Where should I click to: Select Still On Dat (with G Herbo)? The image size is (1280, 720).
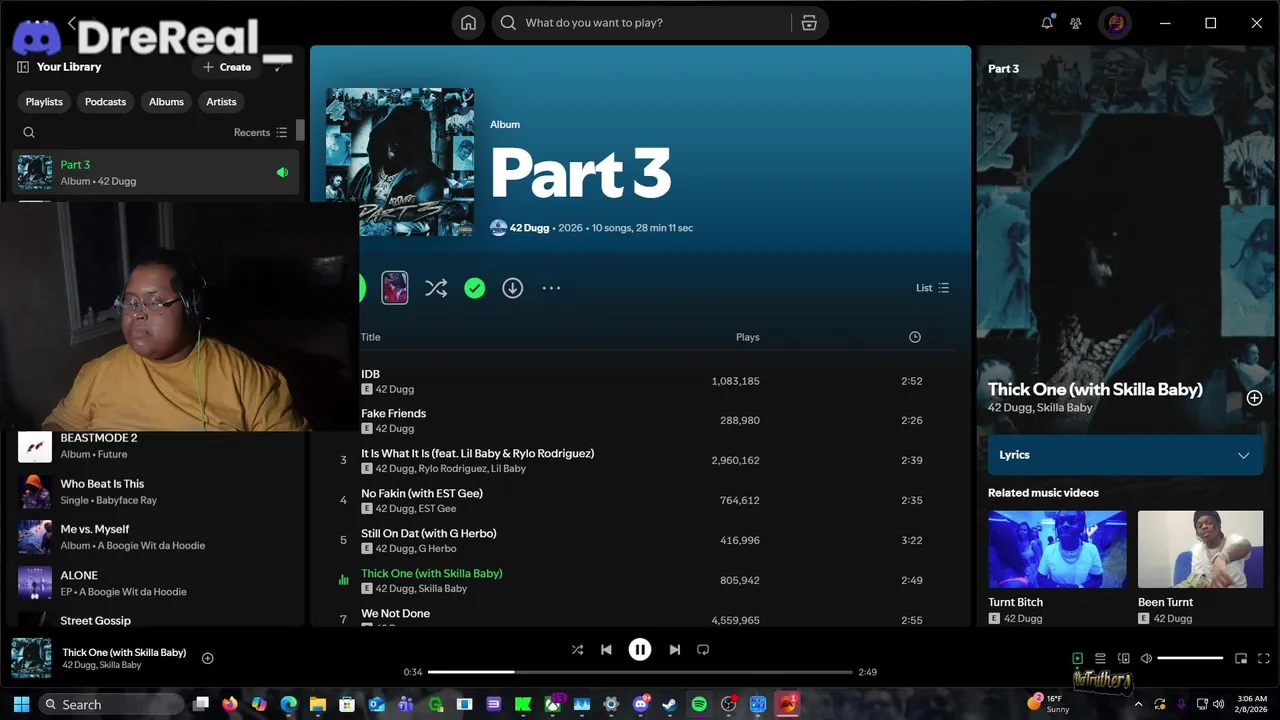[x=640, y=540]
